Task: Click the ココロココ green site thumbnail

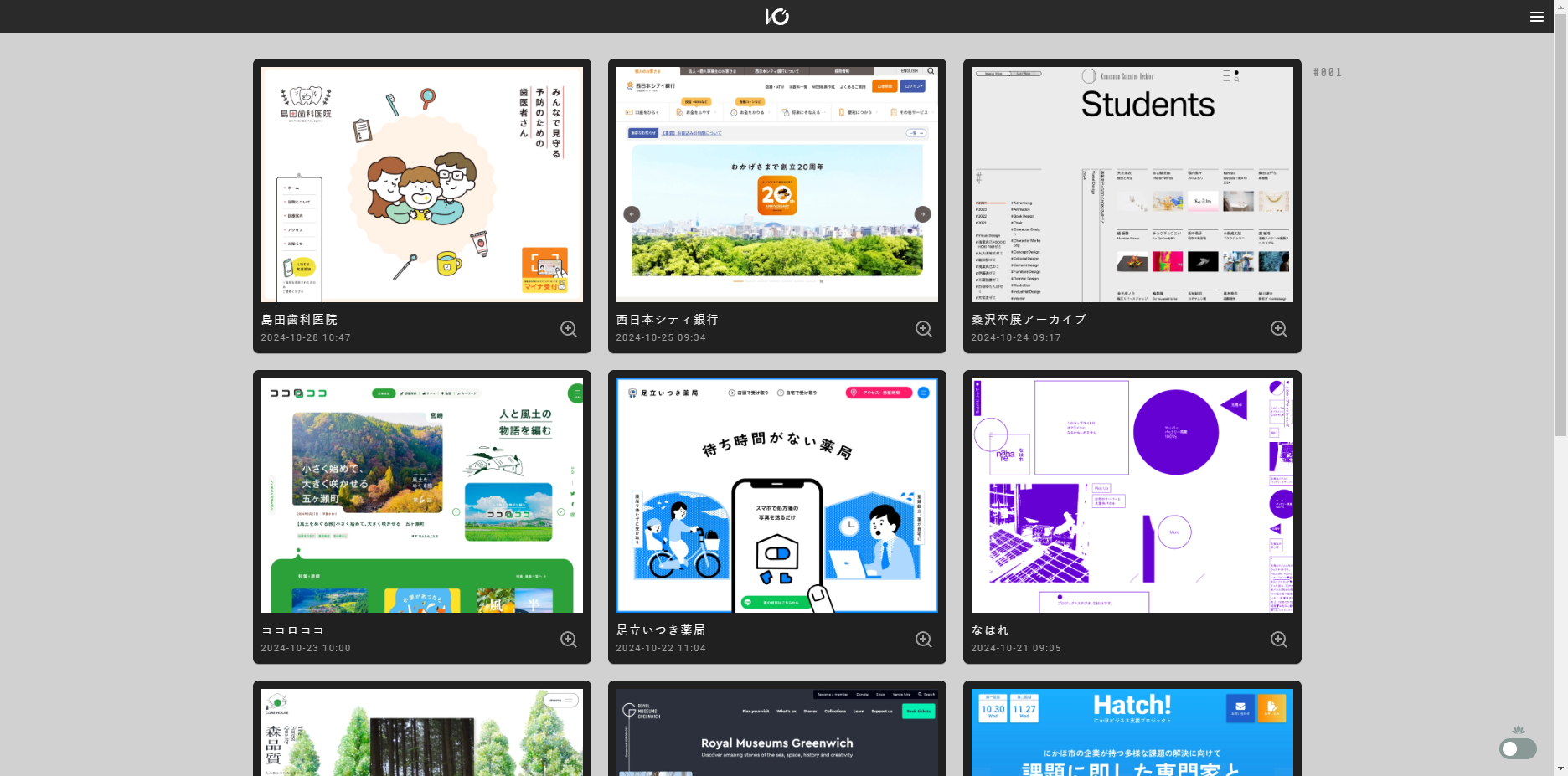Action: (422, 496)
